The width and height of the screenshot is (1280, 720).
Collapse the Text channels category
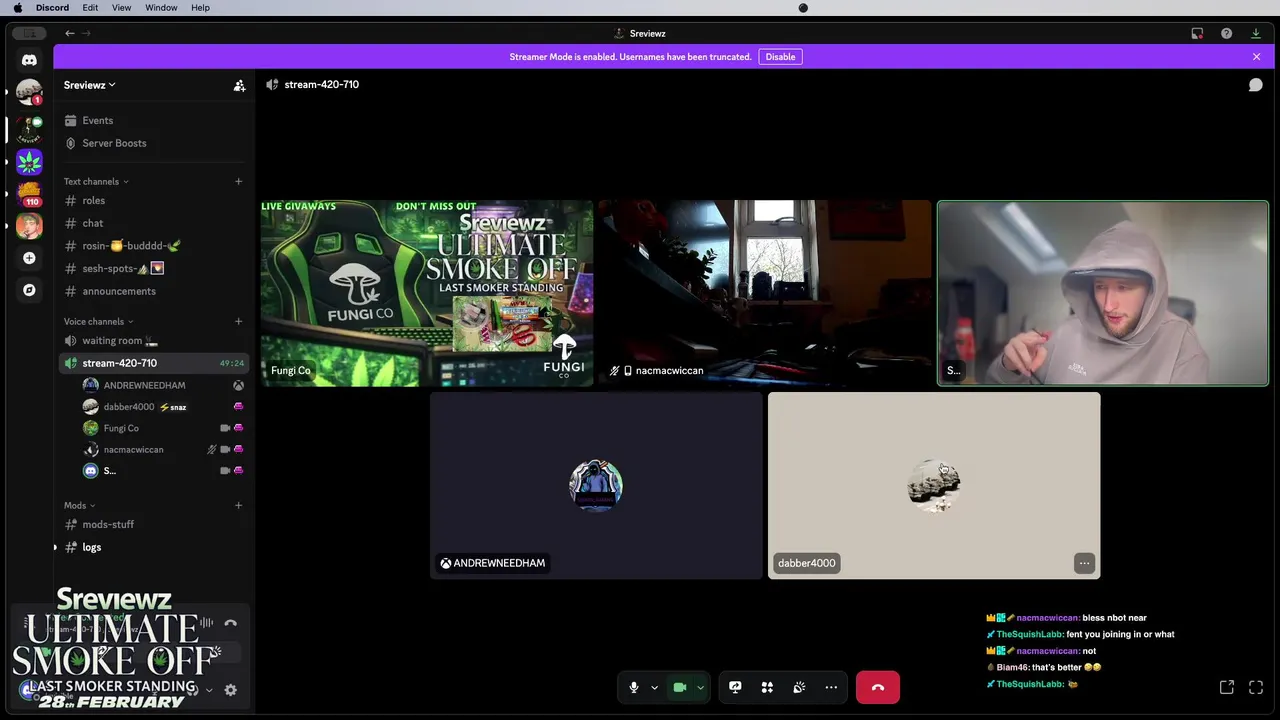96,181
